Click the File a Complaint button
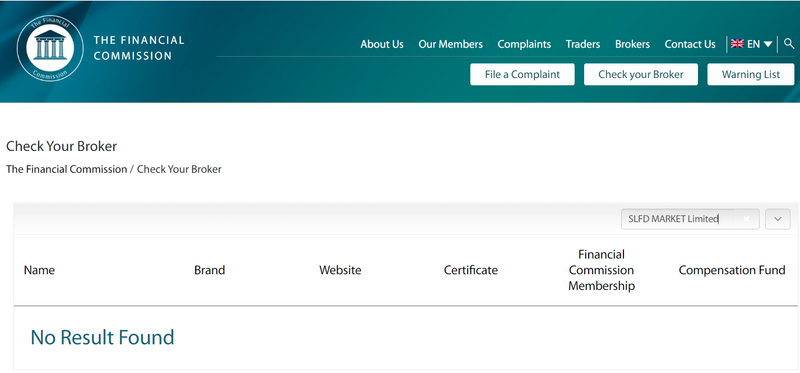800x373 pixels. pos(522,74)
